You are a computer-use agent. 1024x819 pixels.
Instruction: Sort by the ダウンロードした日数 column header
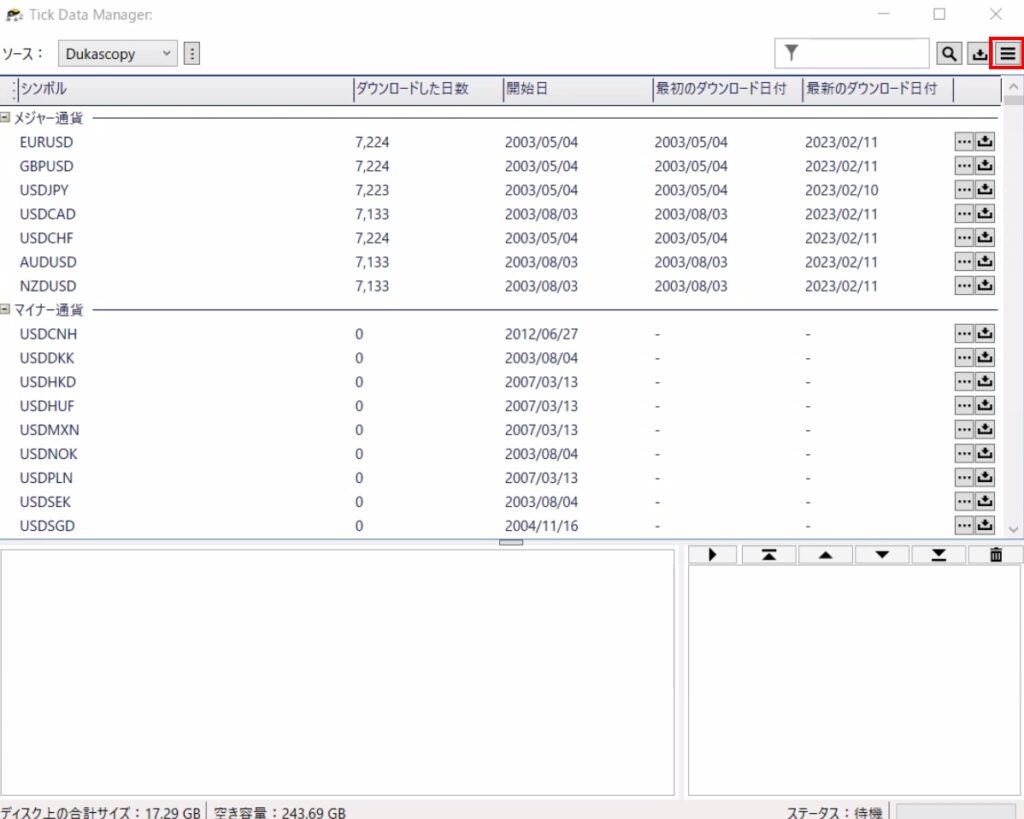coord(428,89)
